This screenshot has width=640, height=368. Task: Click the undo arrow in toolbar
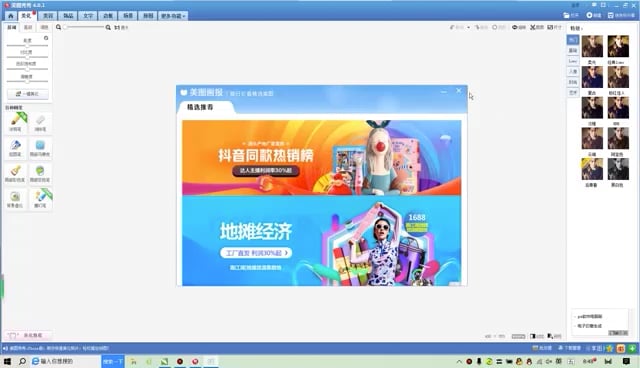pos(456,27)
